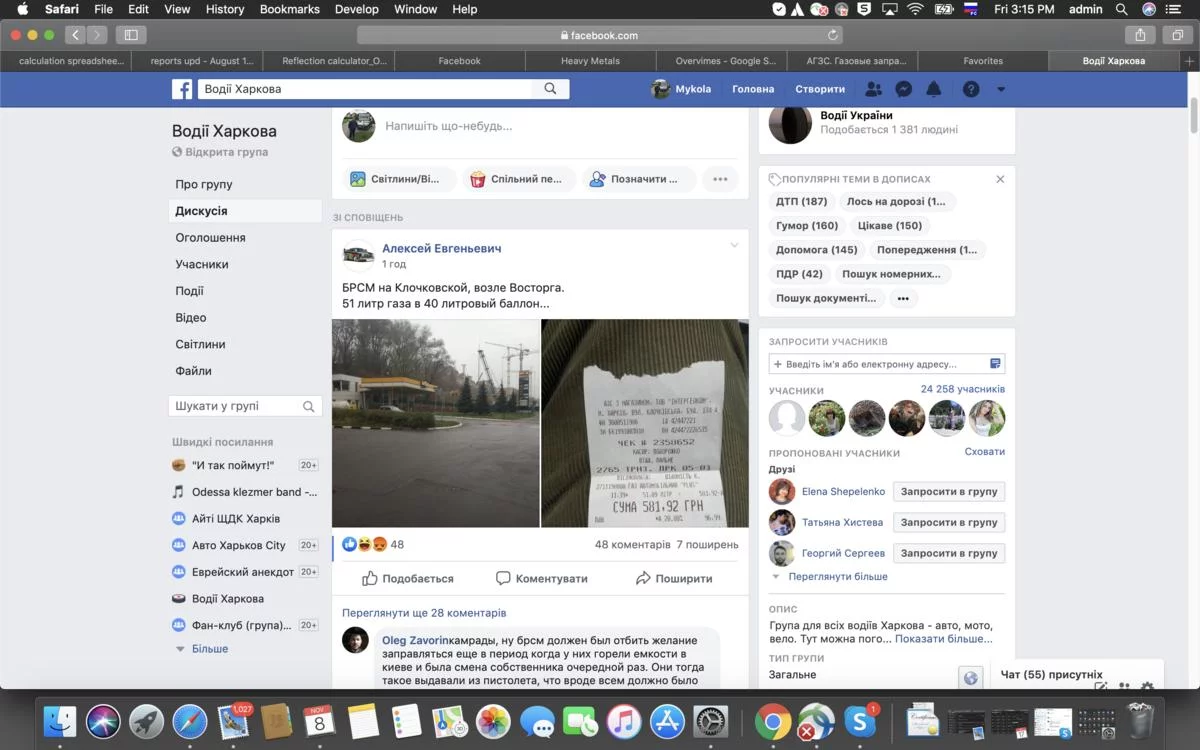Click the Подобається like button
The height and width of the screenshot is (750, 1200).
(408, 578)
